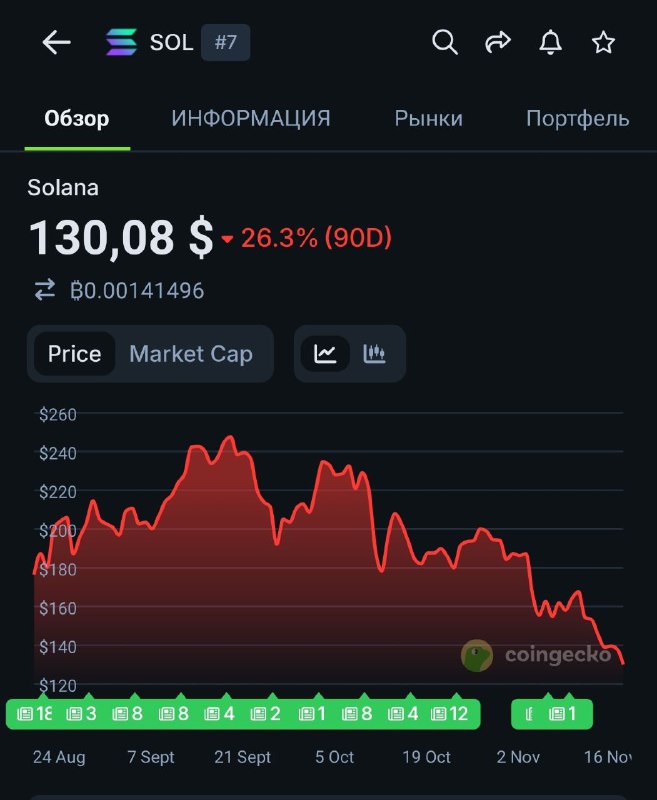This screenshot has height=800, width=657.
Task: Switch to the Рынки tab
Action: tap(430, 117)
